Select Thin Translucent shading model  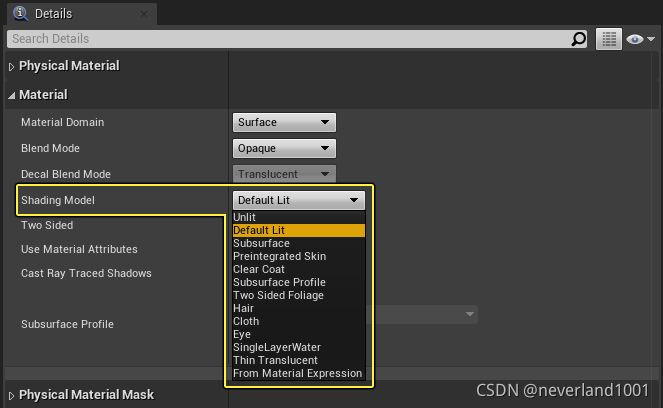(x=299, y=360)
